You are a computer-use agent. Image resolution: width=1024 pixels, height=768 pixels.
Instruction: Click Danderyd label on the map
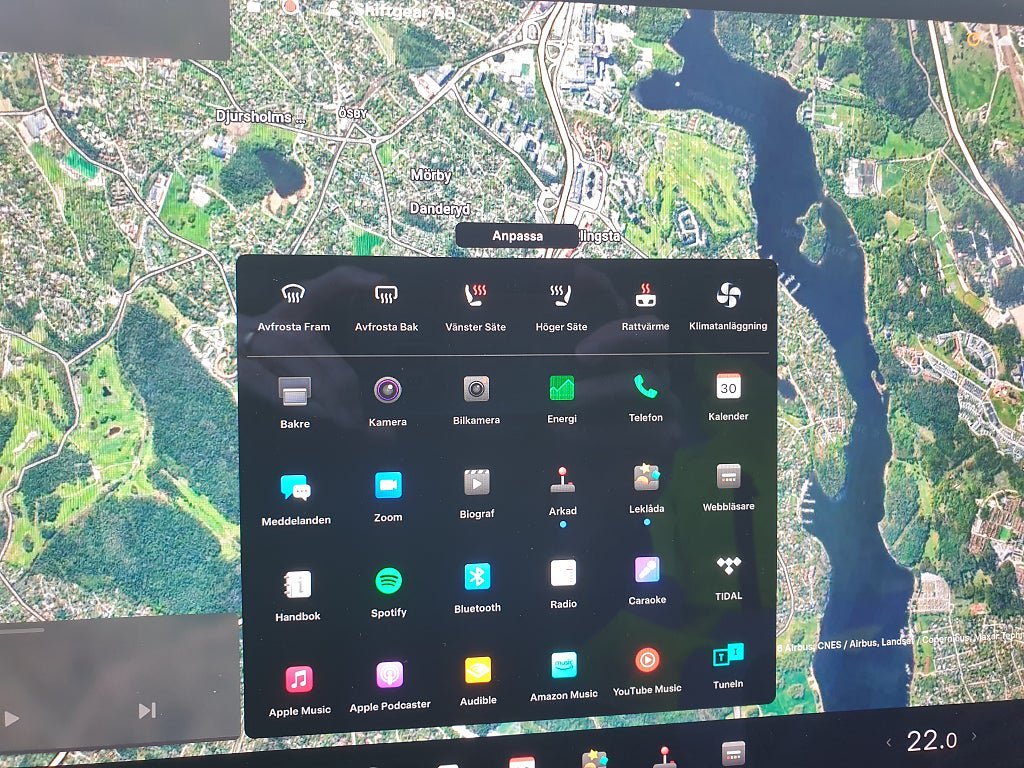coord(439,209)
